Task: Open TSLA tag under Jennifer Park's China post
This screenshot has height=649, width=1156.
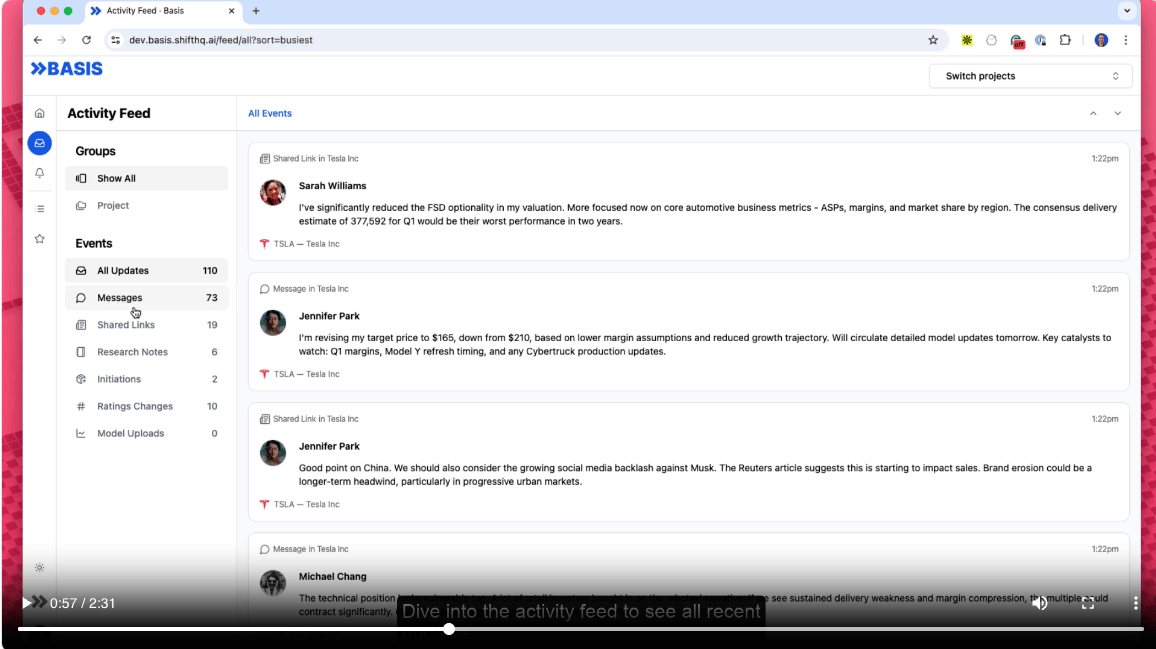Action: coord(299,504)
